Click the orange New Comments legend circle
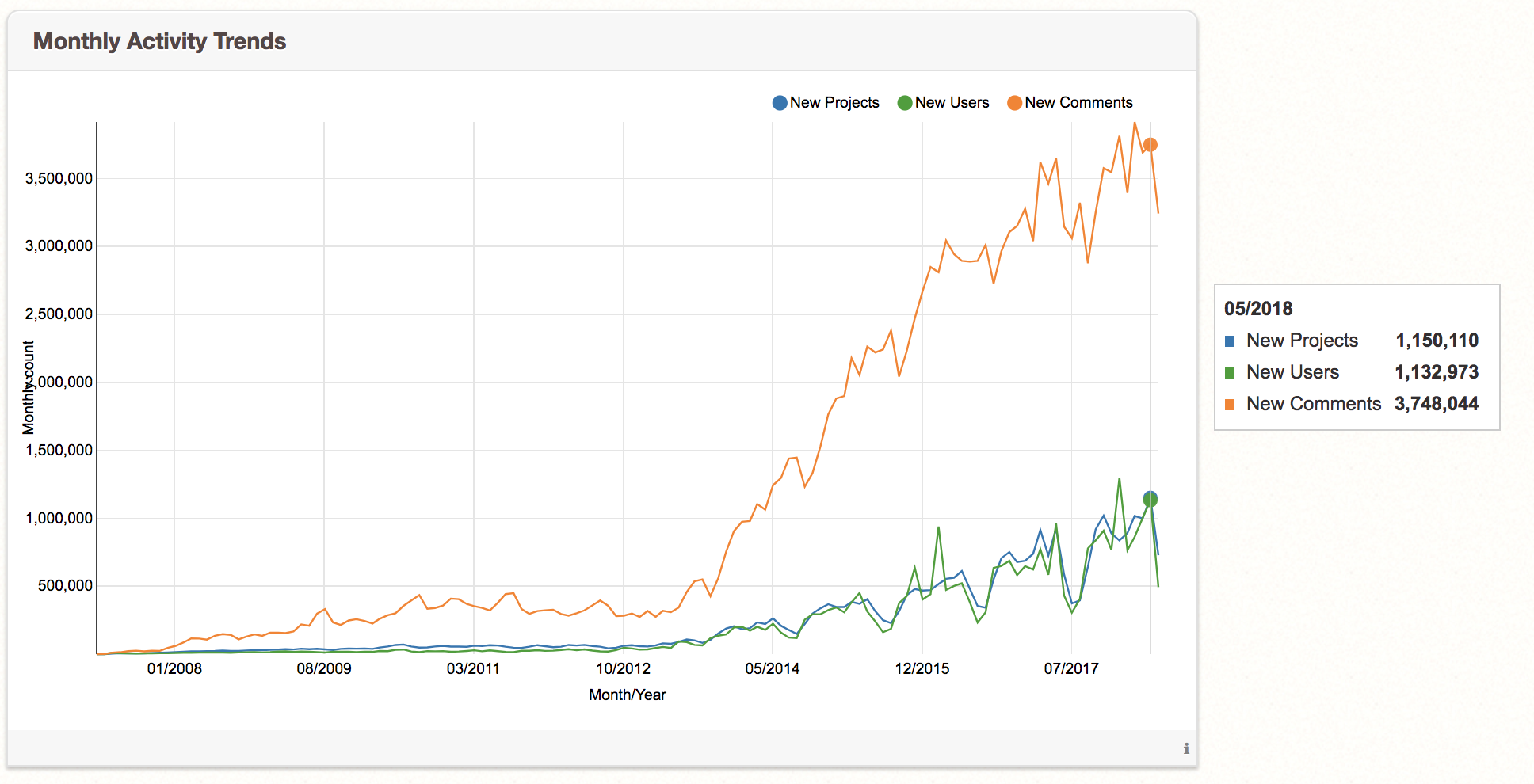The image size is (1534, 784). coord(1014,103)
